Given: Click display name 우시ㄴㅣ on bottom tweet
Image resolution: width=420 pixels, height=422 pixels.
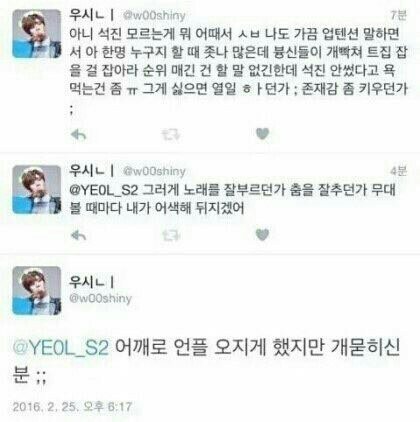Looking at the screenshot, I should (x=92, y=282).
